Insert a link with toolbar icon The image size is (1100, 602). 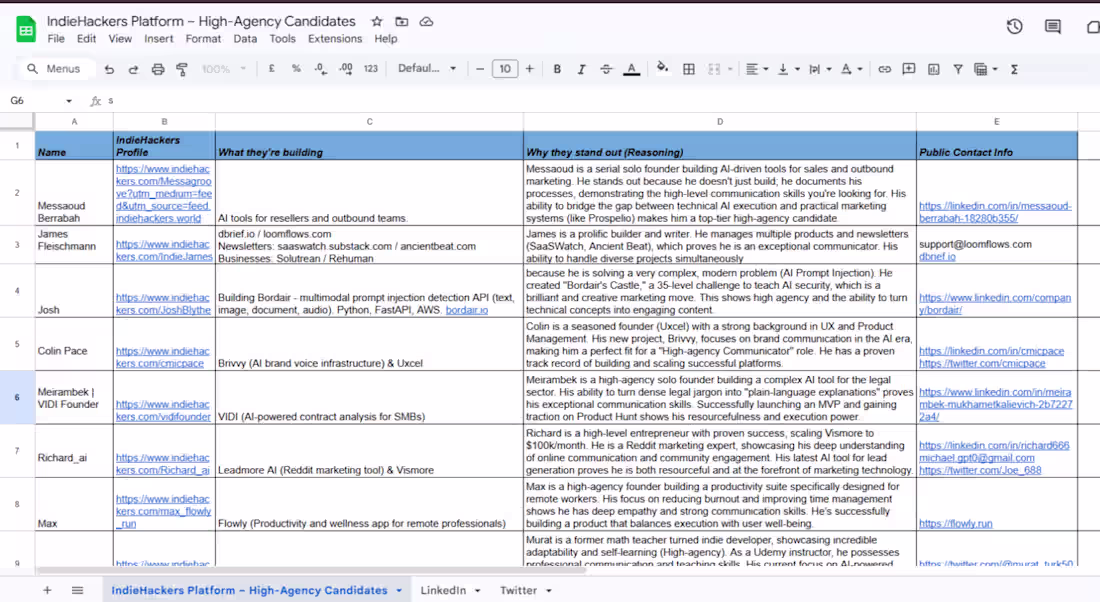pyautogui.click(x=885, y=69)
